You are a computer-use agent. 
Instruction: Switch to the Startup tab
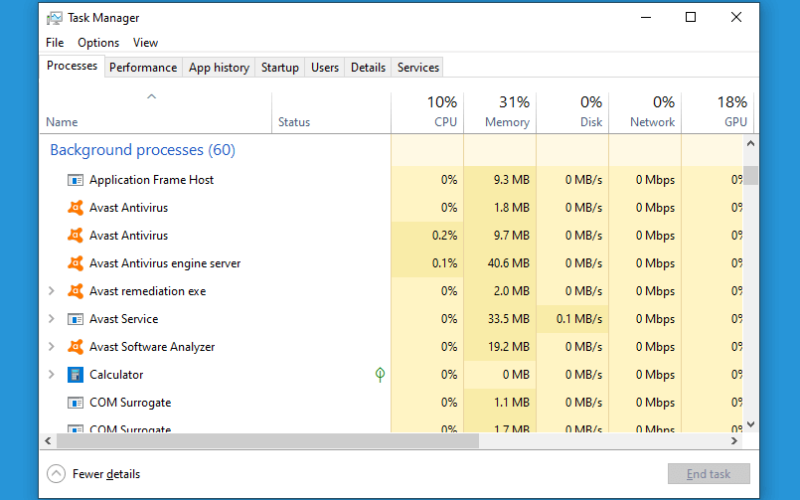point(280,67)
